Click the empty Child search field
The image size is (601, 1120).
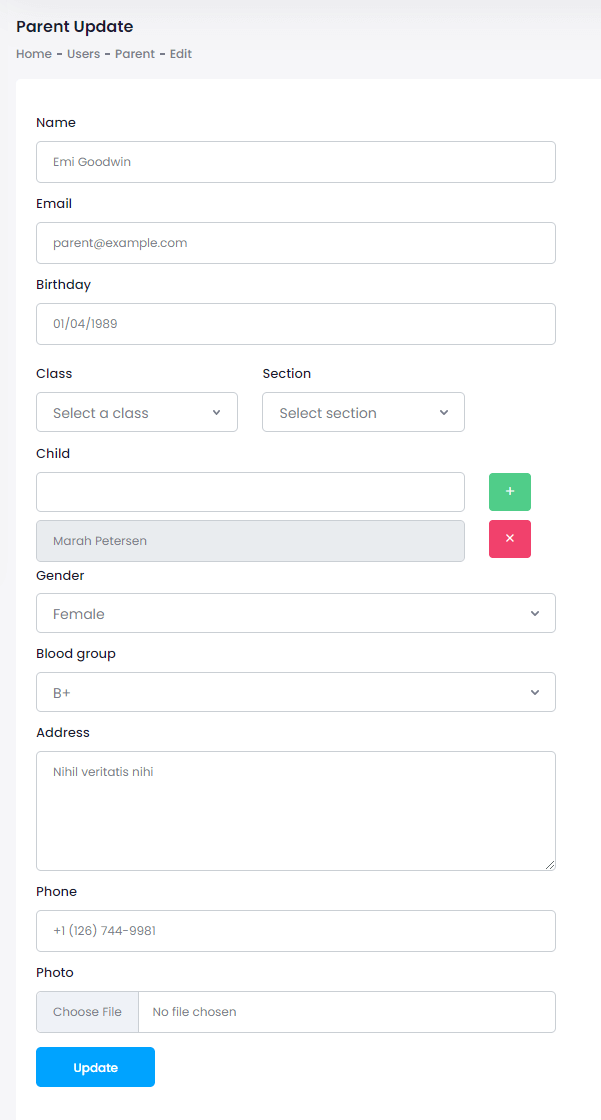(x=250, y=492)
